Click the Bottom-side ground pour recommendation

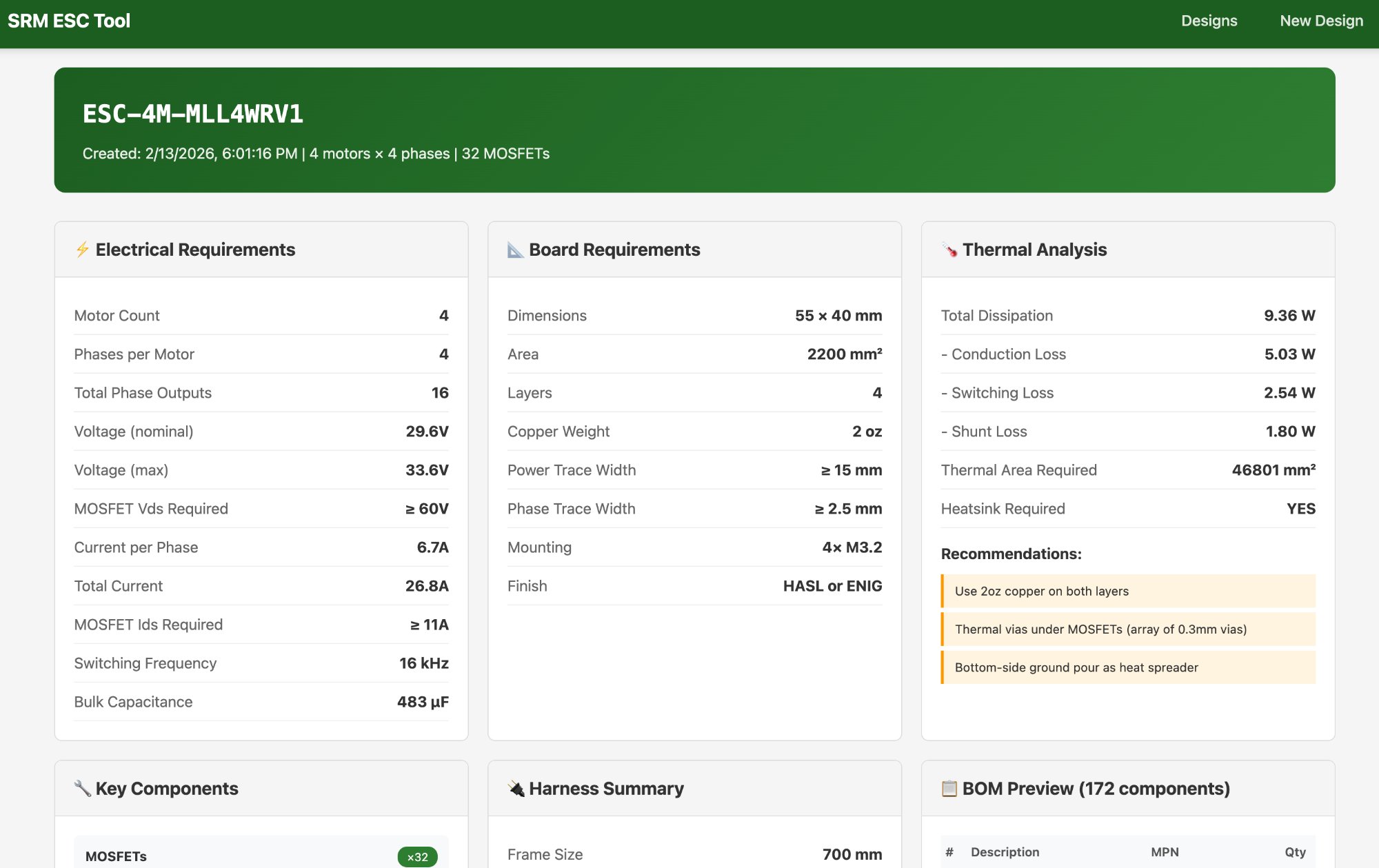[1076, 667]
